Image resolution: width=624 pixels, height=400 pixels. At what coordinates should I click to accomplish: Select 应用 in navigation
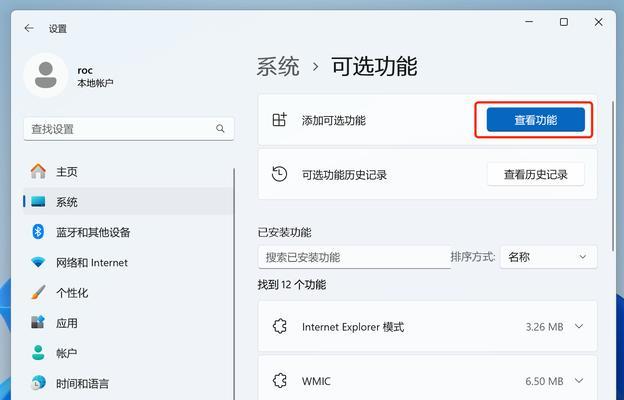[66, 323]
